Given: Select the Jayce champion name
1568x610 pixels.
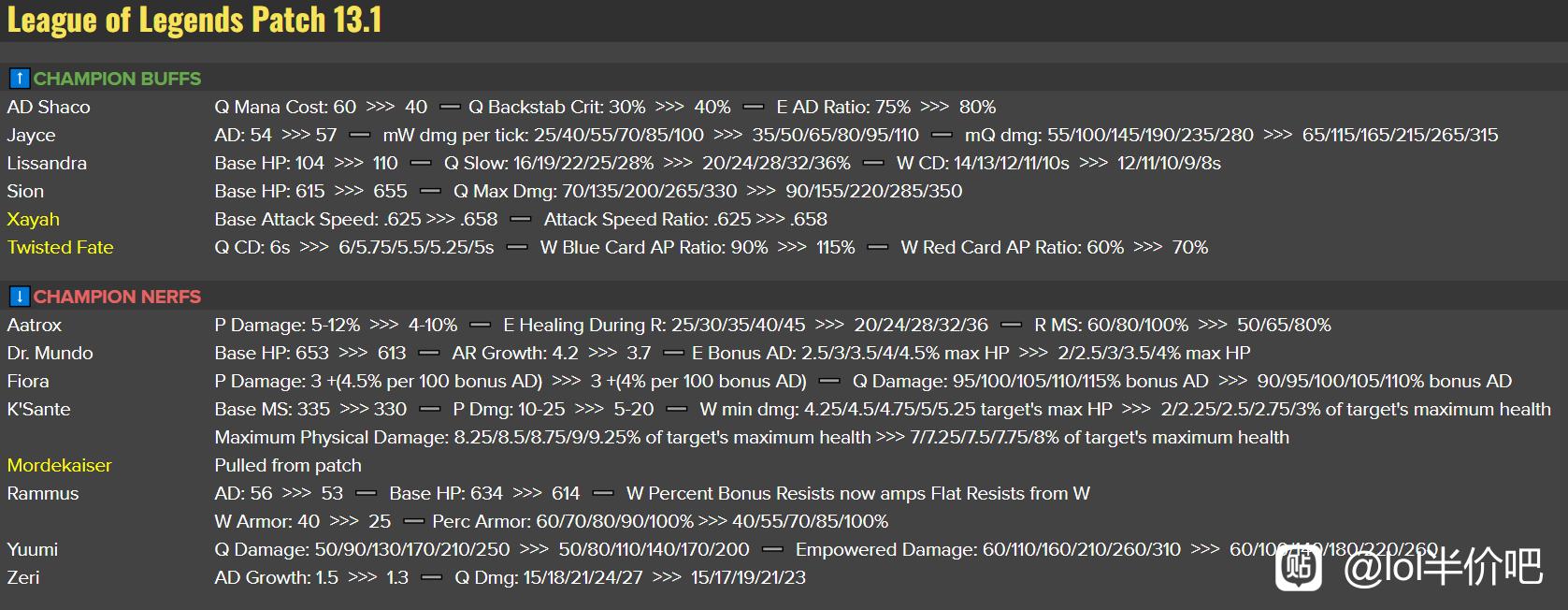Looking at the screenshot, I should (x=31, y=136).
